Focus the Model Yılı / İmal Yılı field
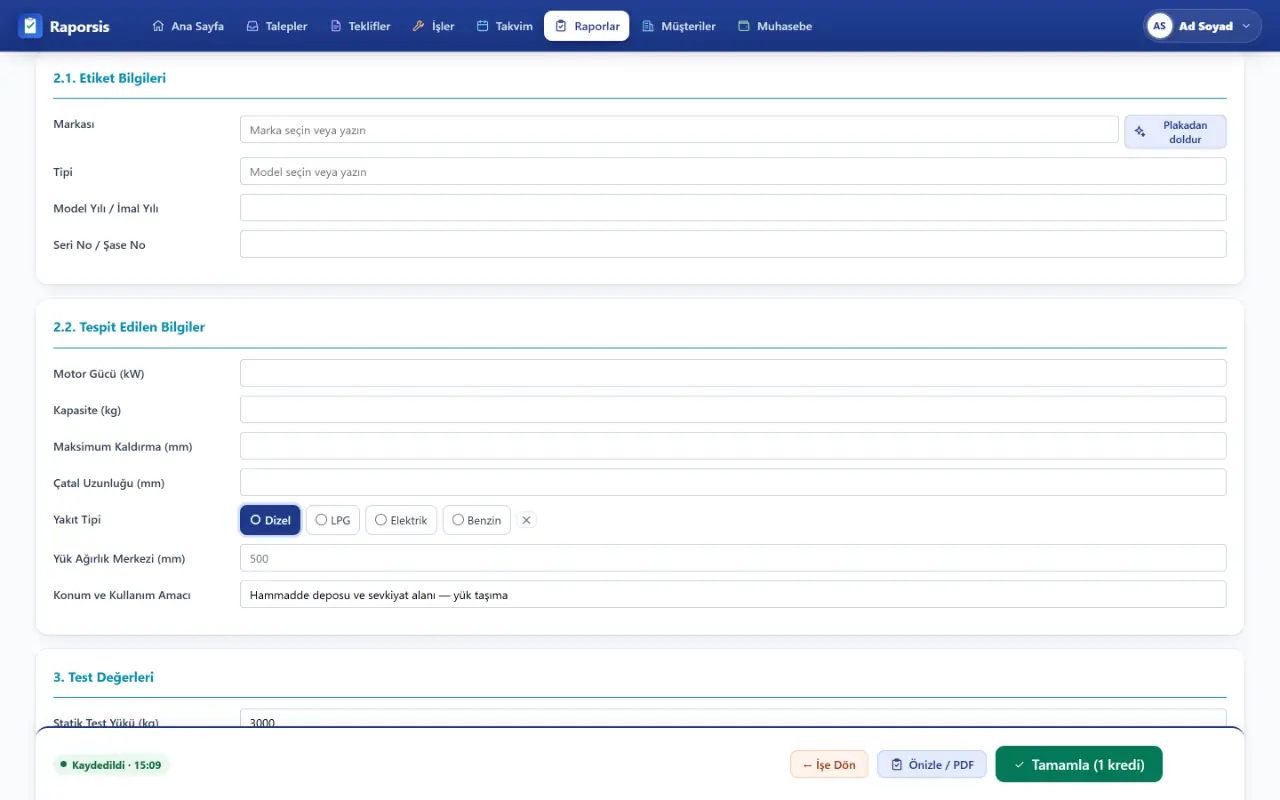The height and width of the screenshot is (800, 1280). [733, 208]
